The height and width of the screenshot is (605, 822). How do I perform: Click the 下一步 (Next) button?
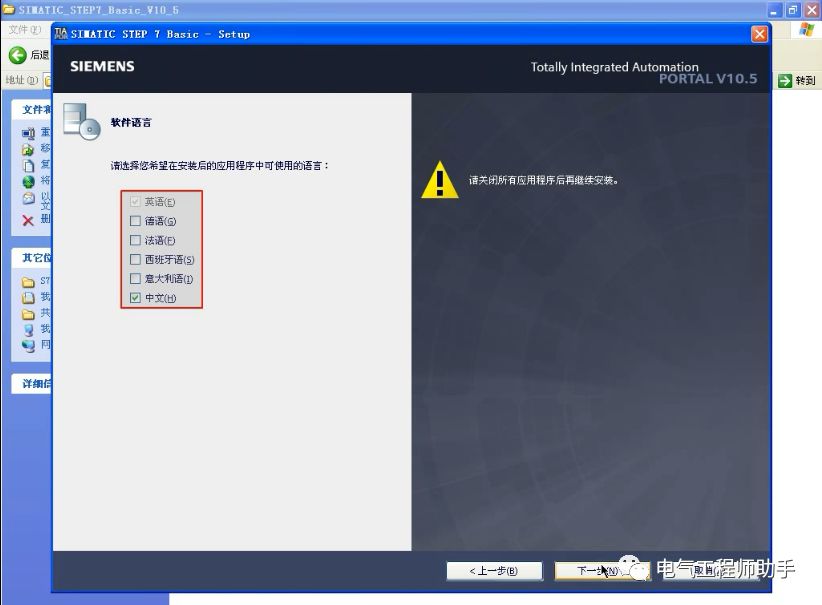coord(601,571)
